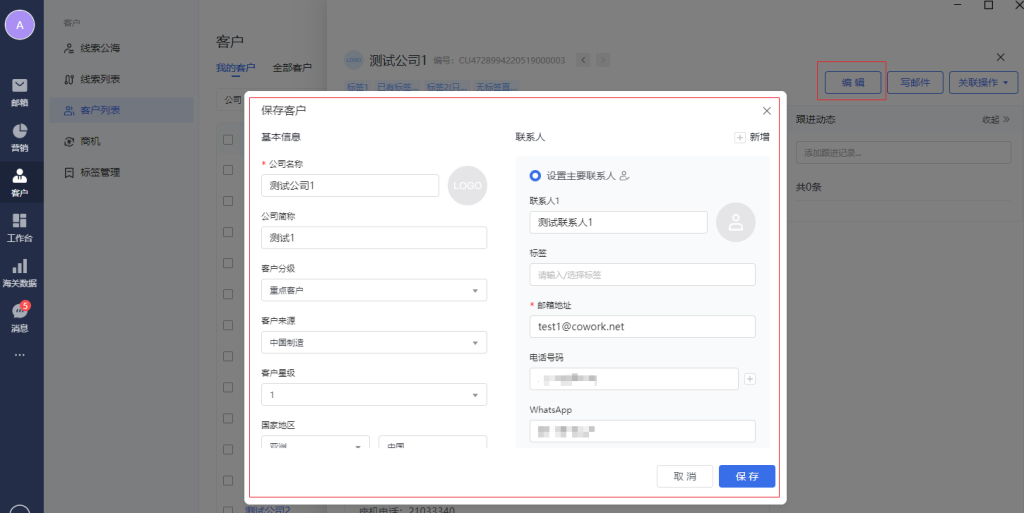This screenshot has height=513, width=1024.
Task: Click the plus icon beside 电话号码 field
Action: [750, 379]
